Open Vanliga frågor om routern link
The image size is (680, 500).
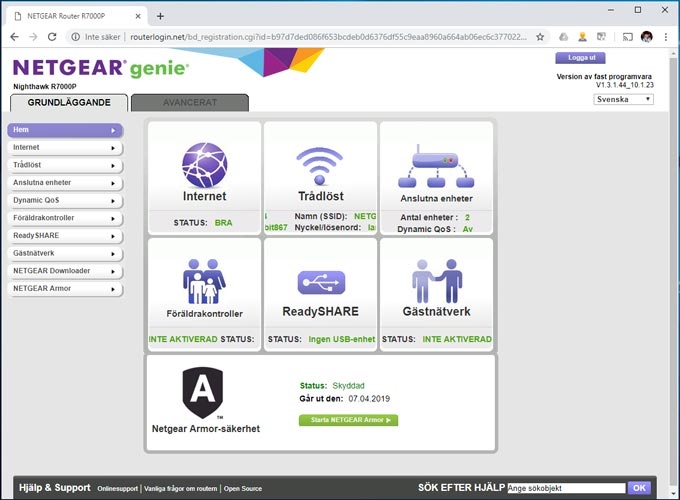click(x=180, y=489)
